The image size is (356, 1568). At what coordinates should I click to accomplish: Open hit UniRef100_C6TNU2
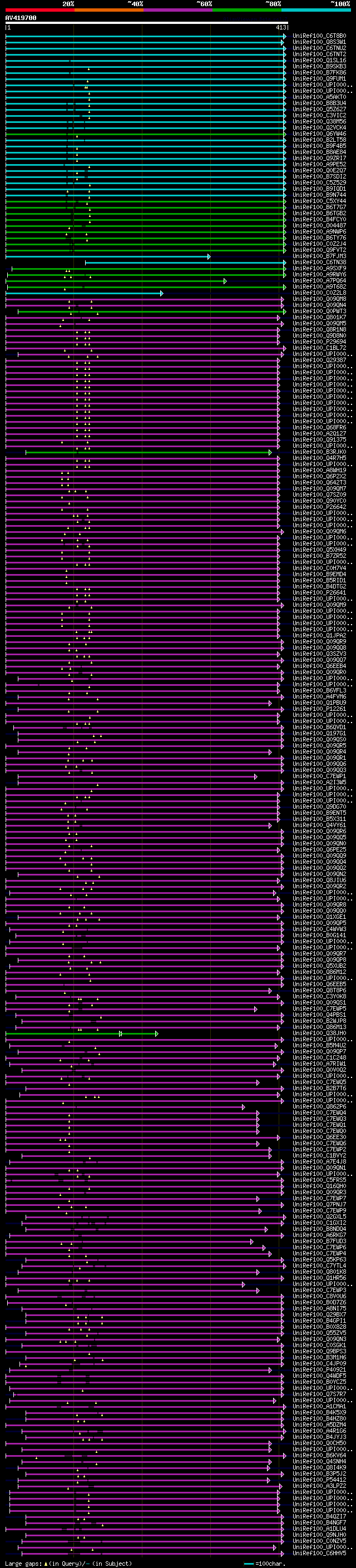(x=319, y=49)
